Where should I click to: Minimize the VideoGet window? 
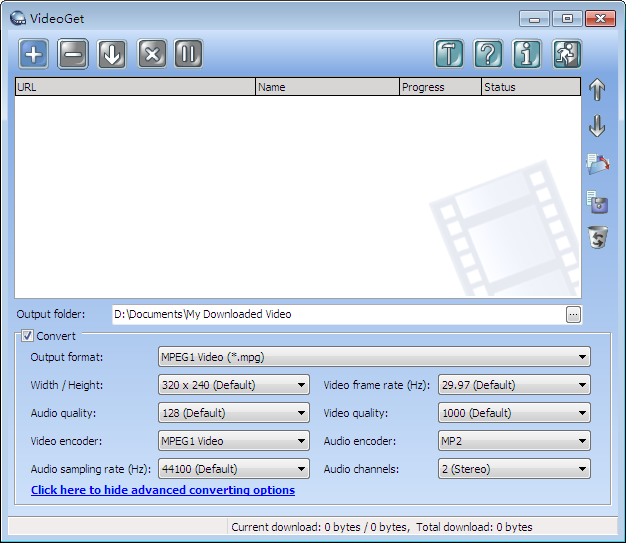[535, 19]
